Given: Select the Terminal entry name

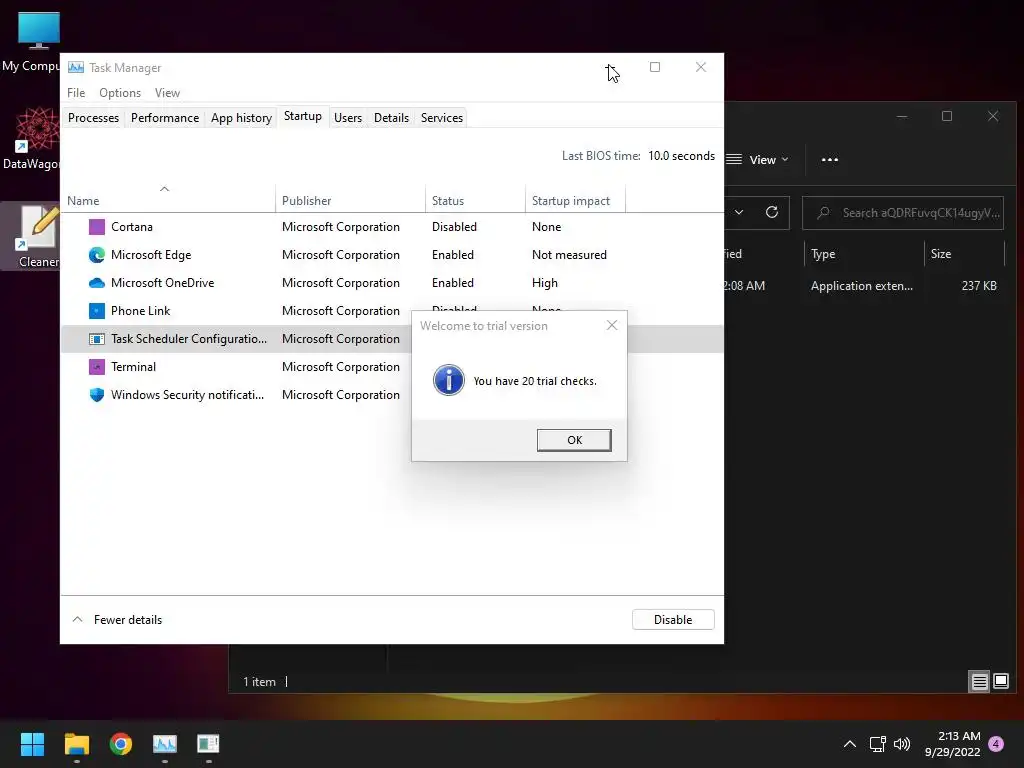Looking at the screenshot, I should click(133, 367).
